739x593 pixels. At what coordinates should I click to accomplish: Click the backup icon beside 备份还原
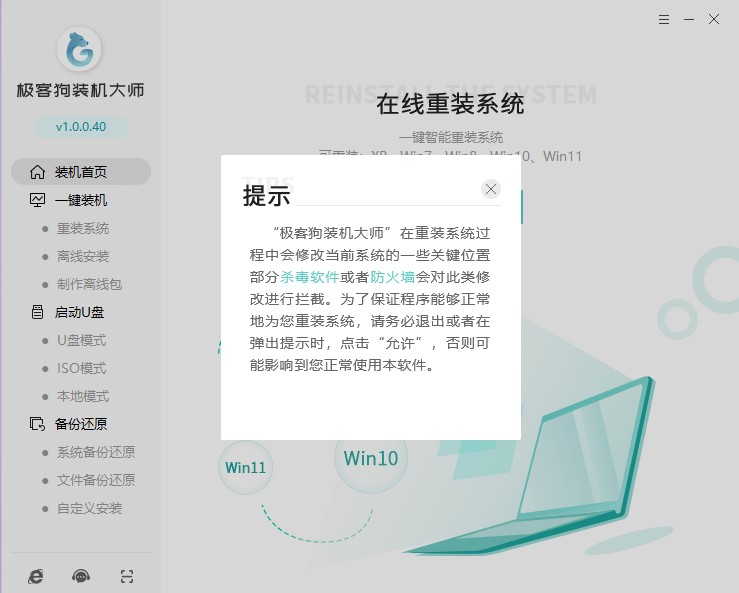38,424
